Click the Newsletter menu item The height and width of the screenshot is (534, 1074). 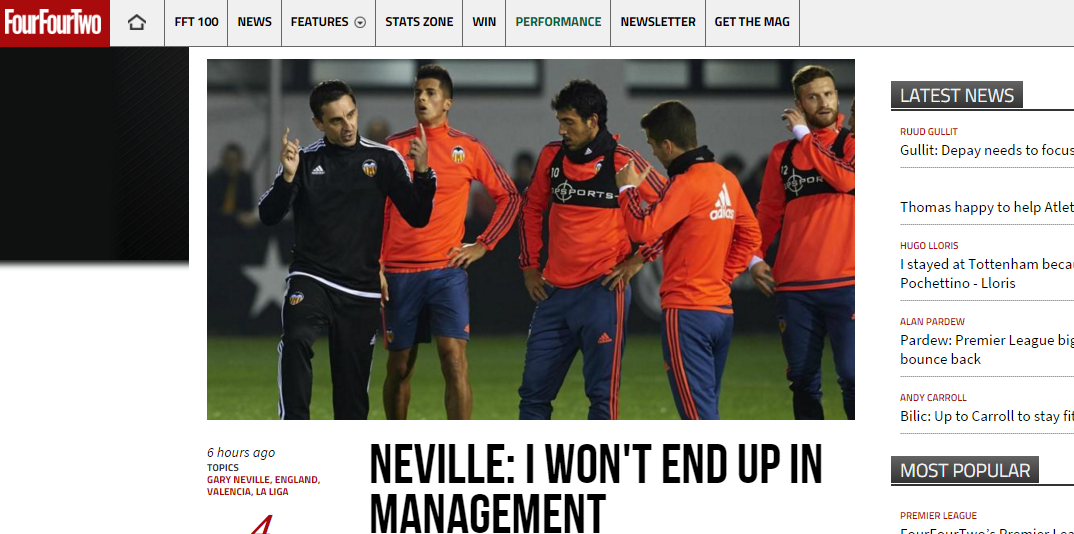[x=658, y=22]
